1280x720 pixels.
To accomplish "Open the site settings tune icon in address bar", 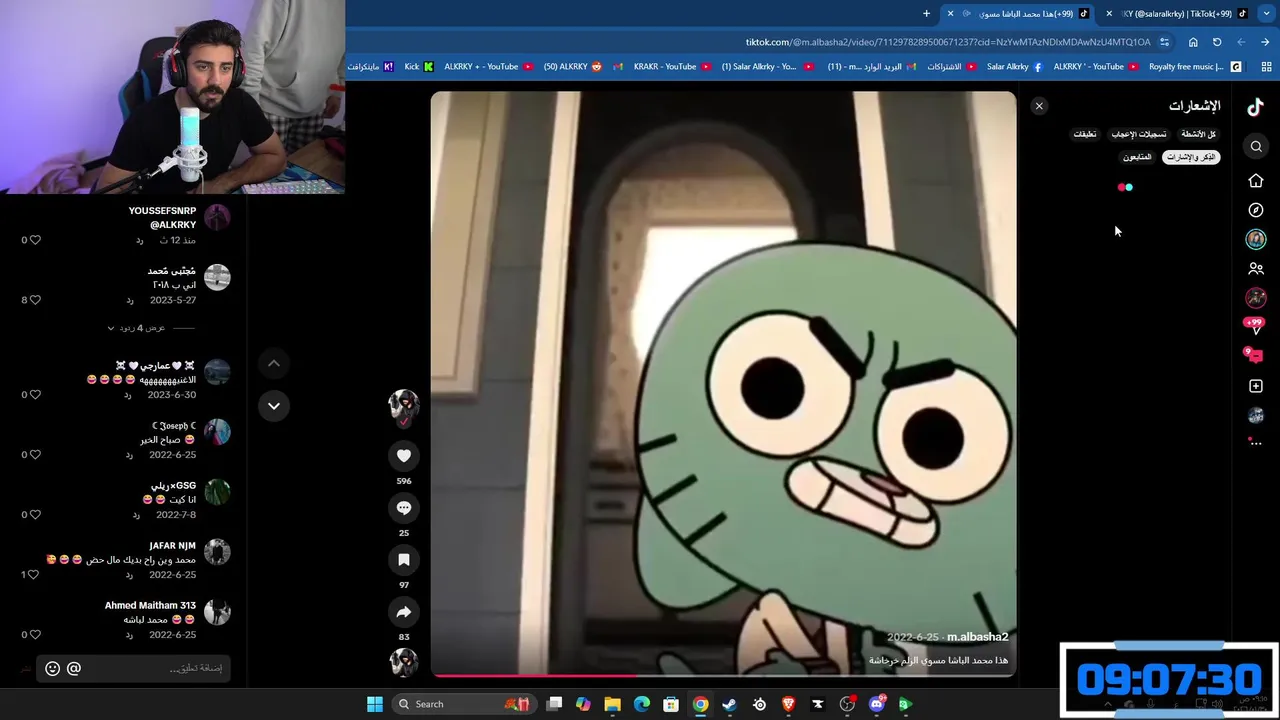I will click(1164, 42).
